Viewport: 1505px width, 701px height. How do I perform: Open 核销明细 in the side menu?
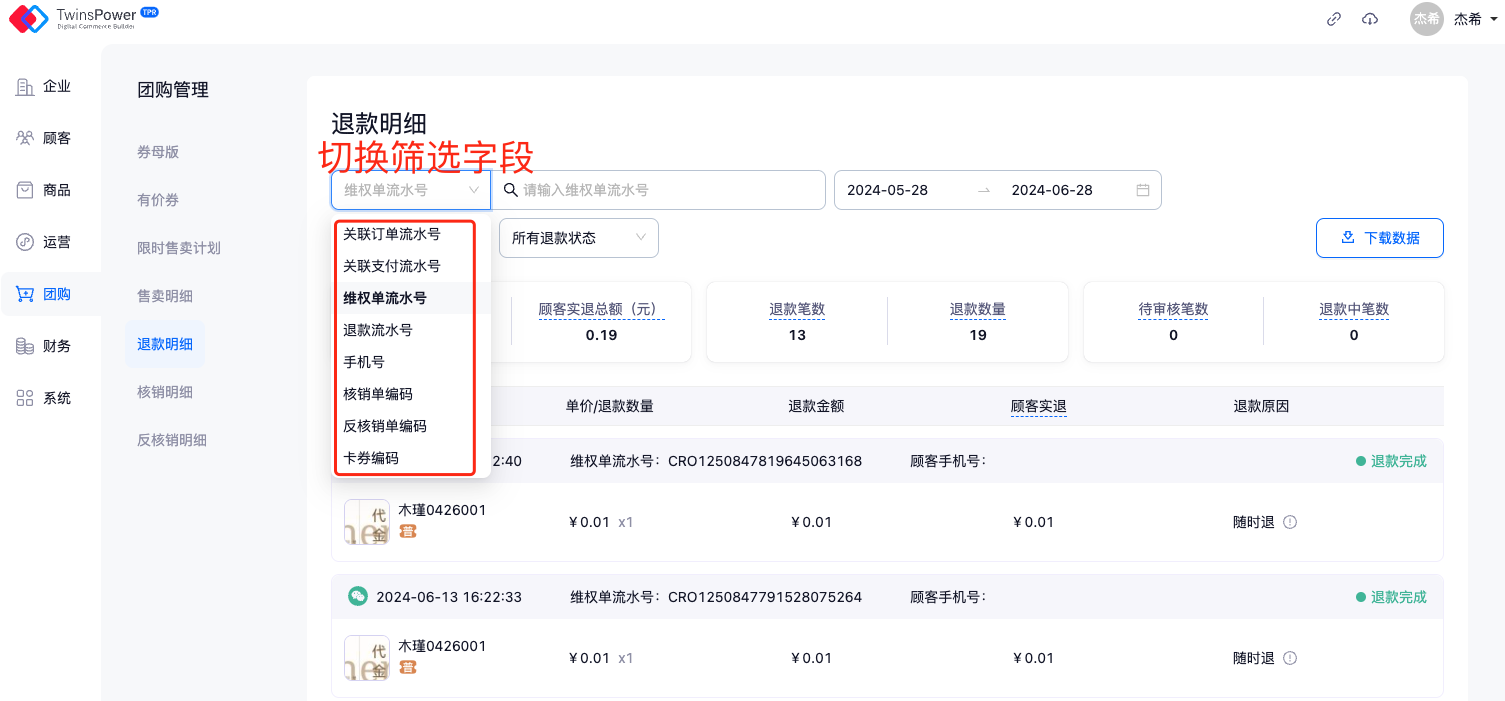click(165, 392)
